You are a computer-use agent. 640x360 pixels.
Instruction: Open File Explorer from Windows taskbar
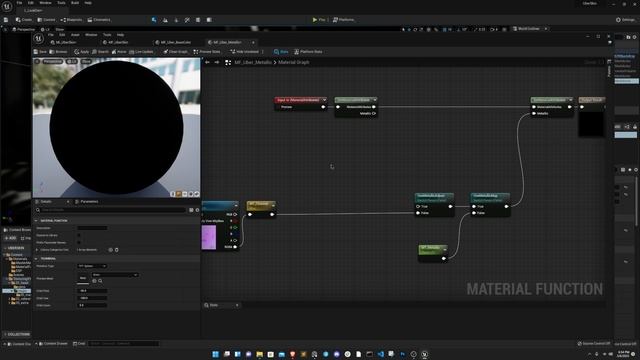tap(259, 354)
